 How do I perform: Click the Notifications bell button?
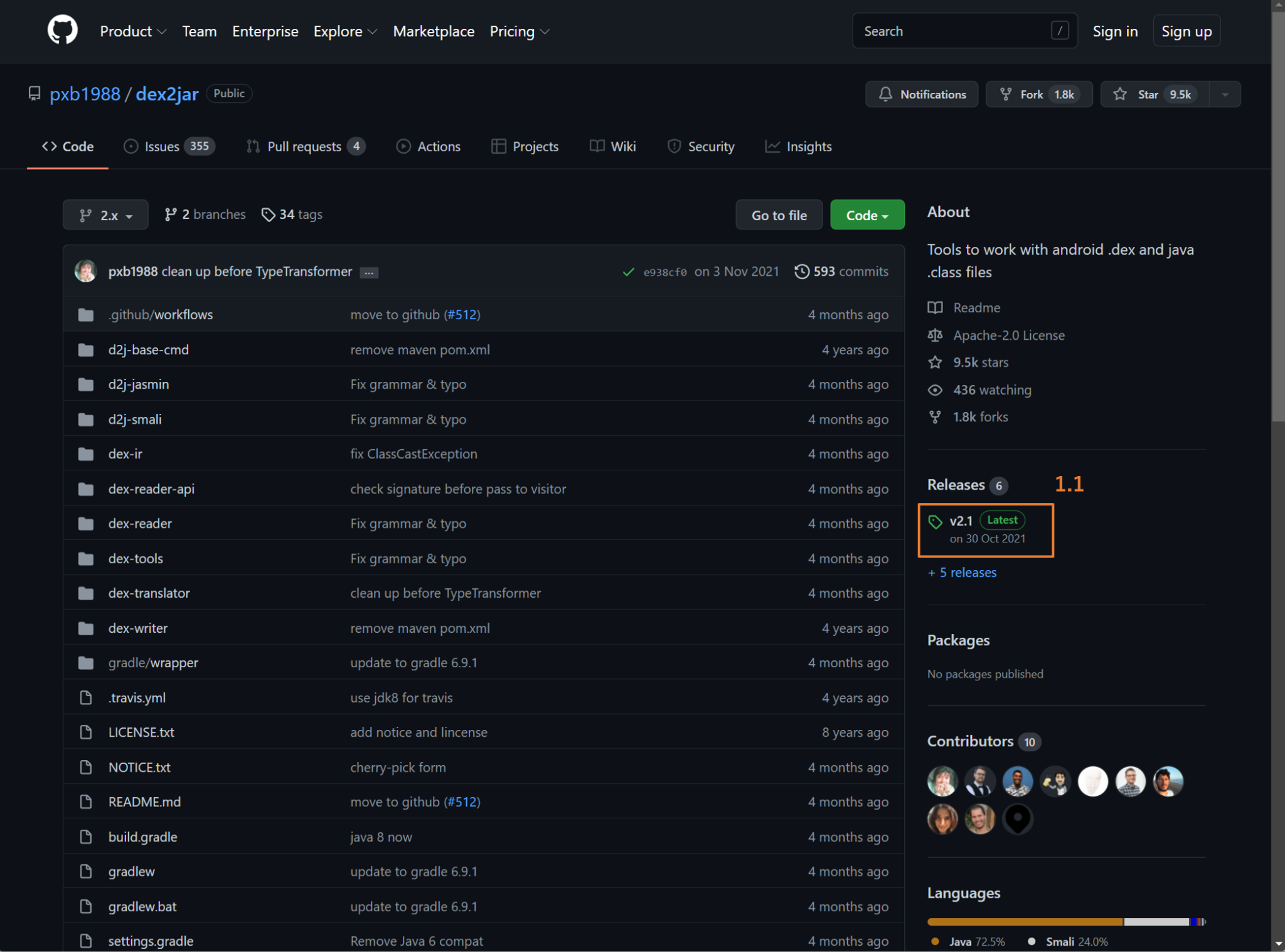[x=921, y=94]
